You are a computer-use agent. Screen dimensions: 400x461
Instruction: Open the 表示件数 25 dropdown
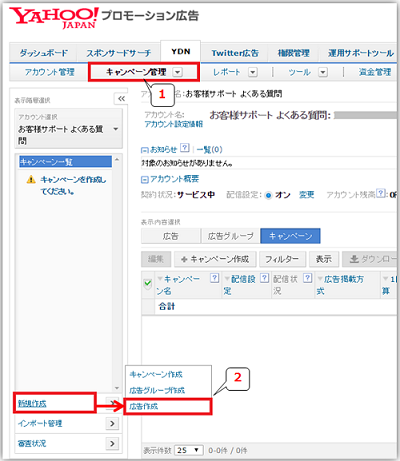click(188, 450)
